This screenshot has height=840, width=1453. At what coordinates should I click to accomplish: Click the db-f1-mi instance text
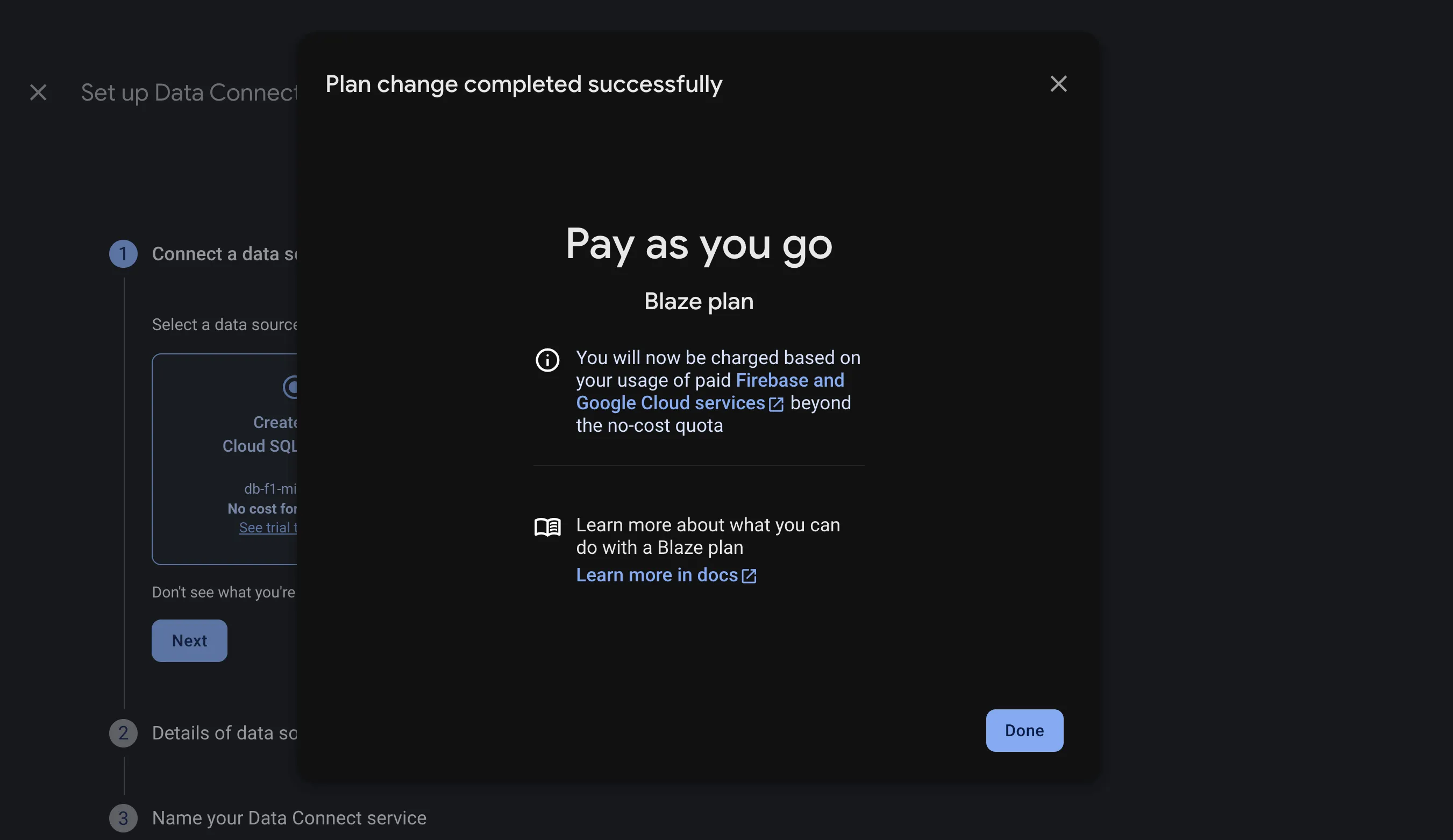pos(270,489)
